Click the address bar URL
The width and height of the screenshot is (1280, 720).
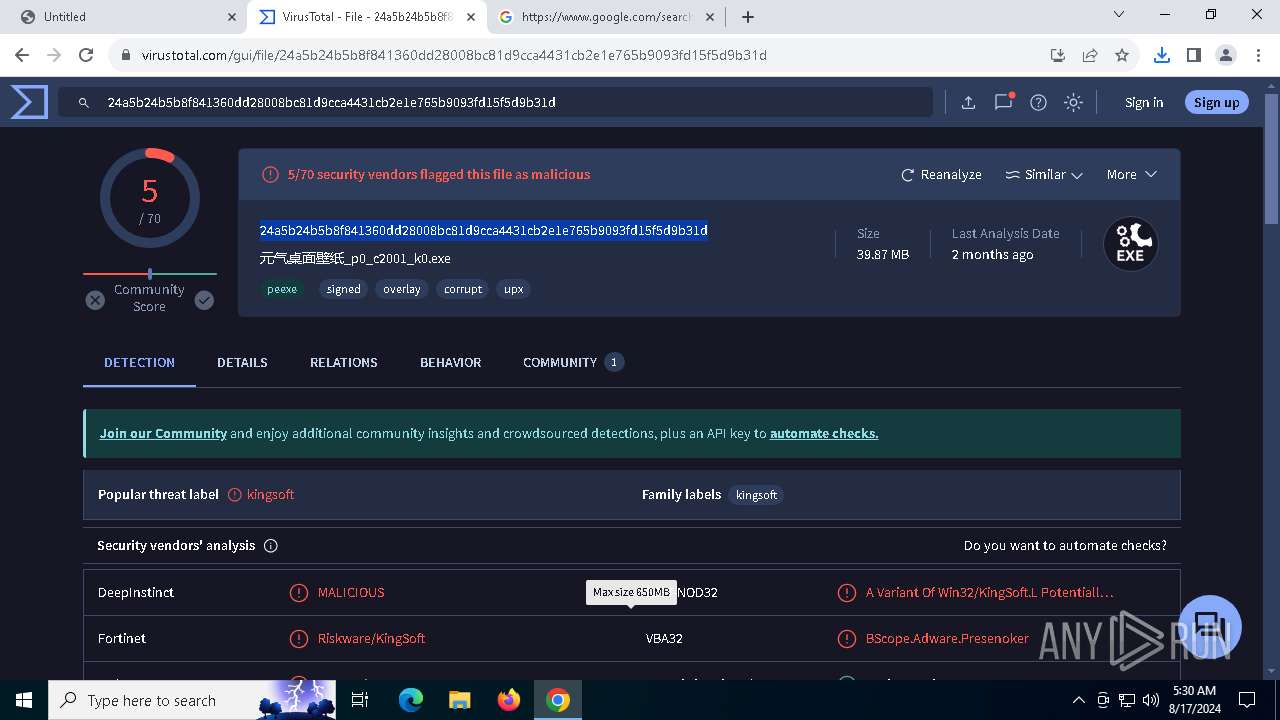454,55
